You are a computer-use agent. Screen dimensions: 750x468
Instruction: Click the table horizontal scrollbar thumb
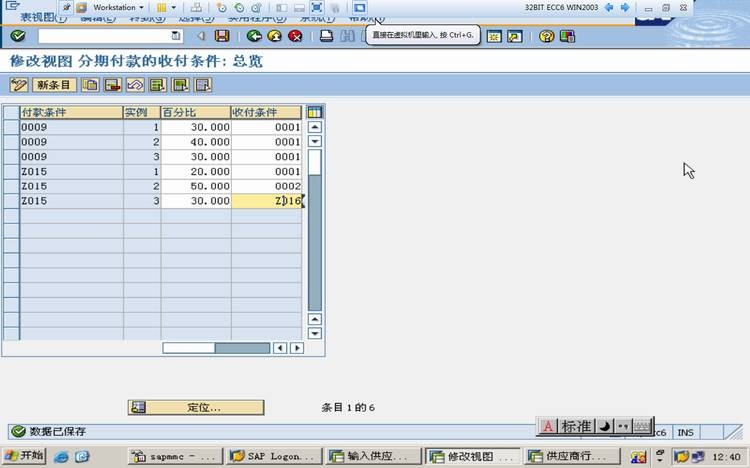coord(215,348)
